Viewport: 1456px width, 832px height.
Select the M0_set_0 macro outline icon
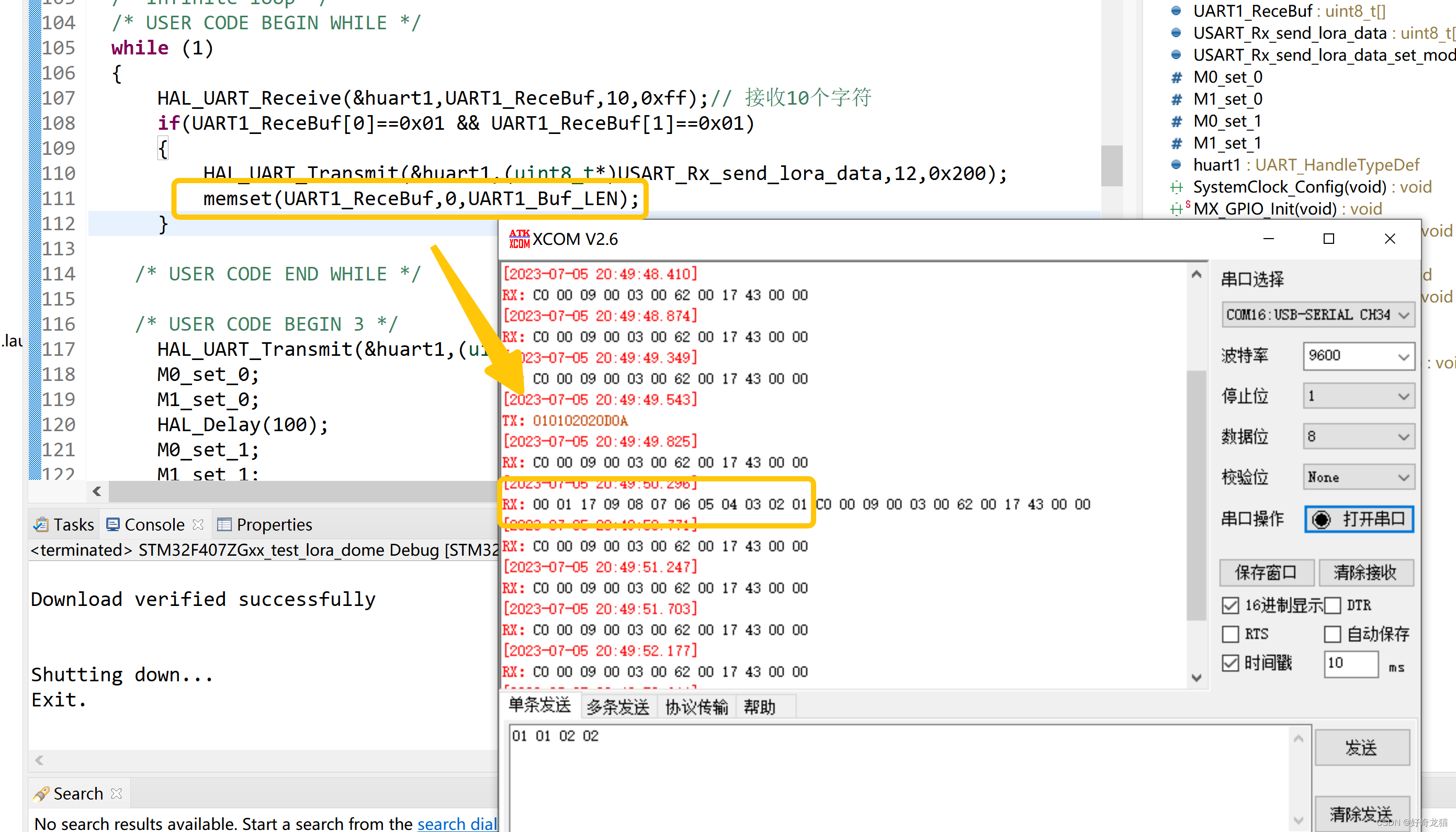[x=1176, y=77]
